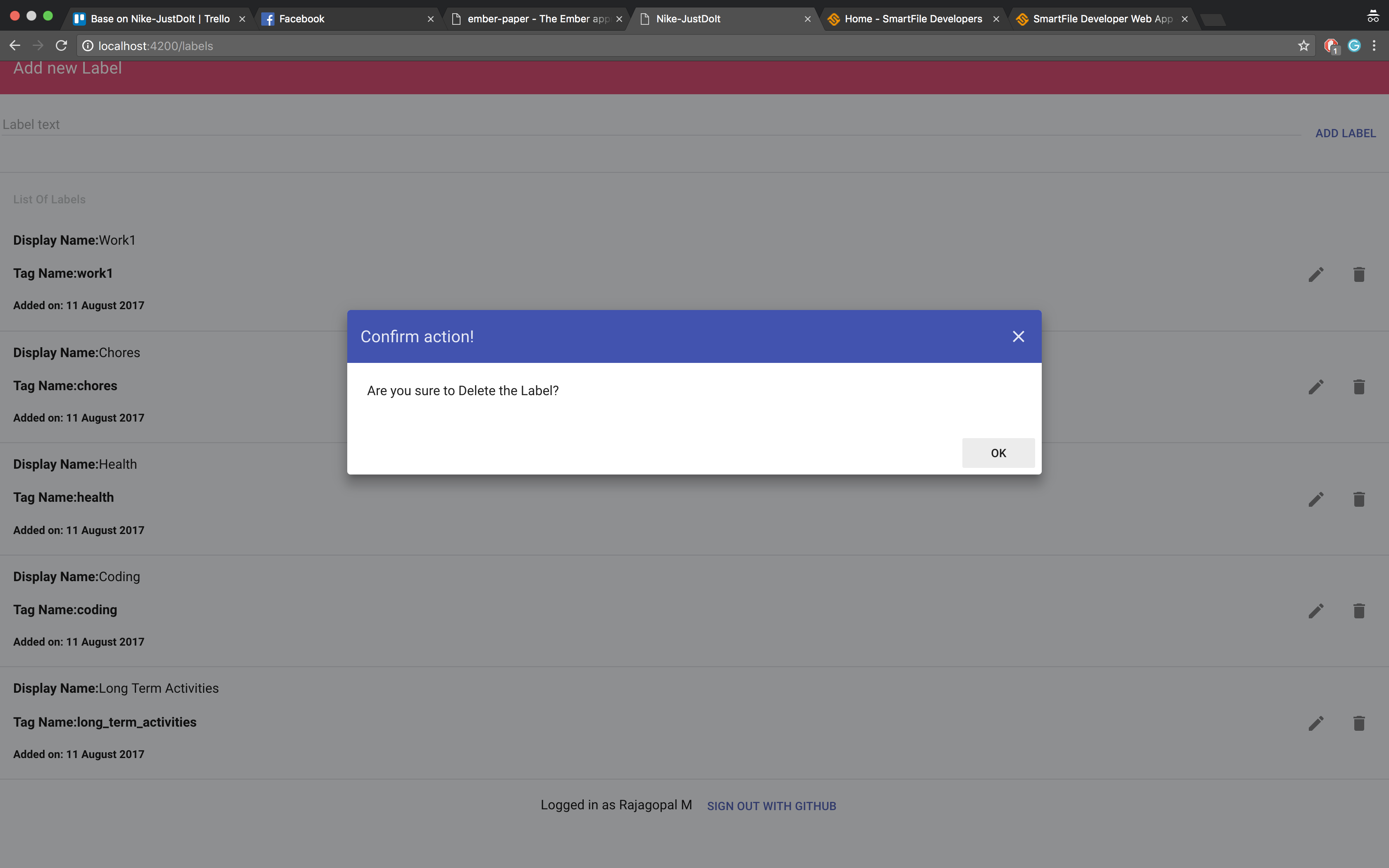Edit the Coding label with pencil icon
The height and width of the screenshot is (868, 1389).
pyautogui.click(x=1315, y=611)
